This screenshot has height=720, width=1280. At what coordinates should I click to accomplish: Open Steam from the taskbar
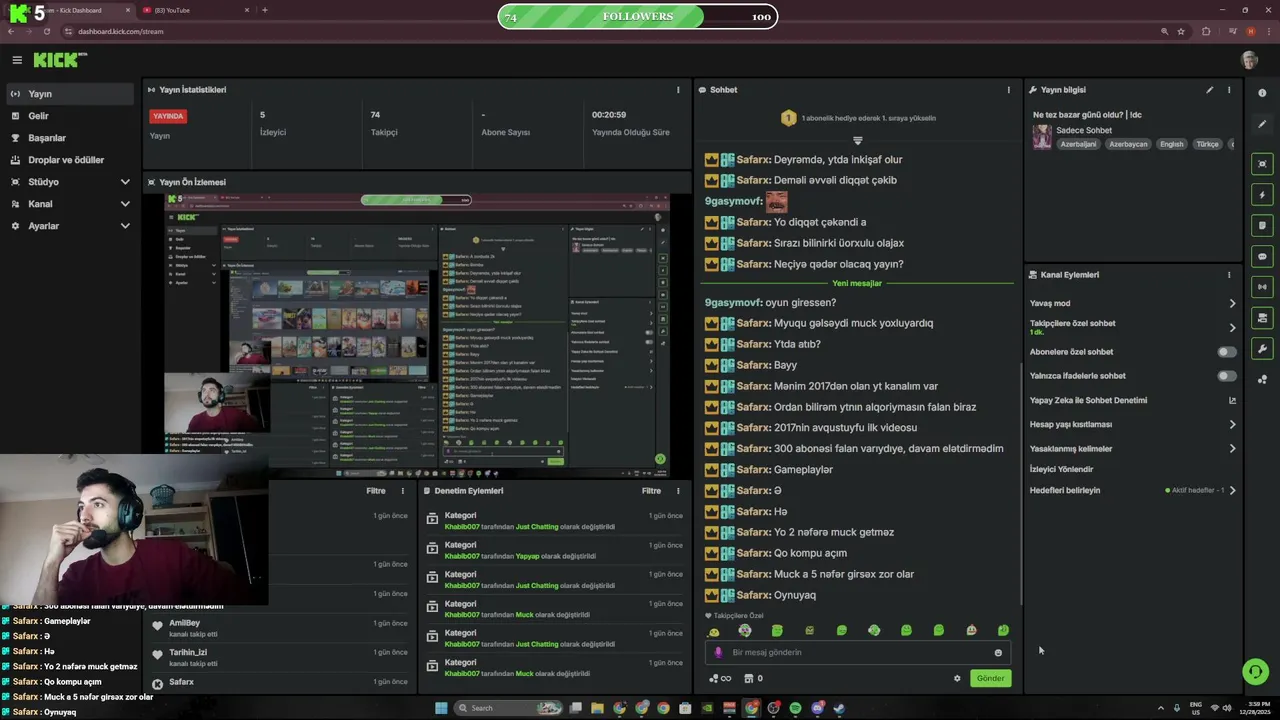[839, 708]
